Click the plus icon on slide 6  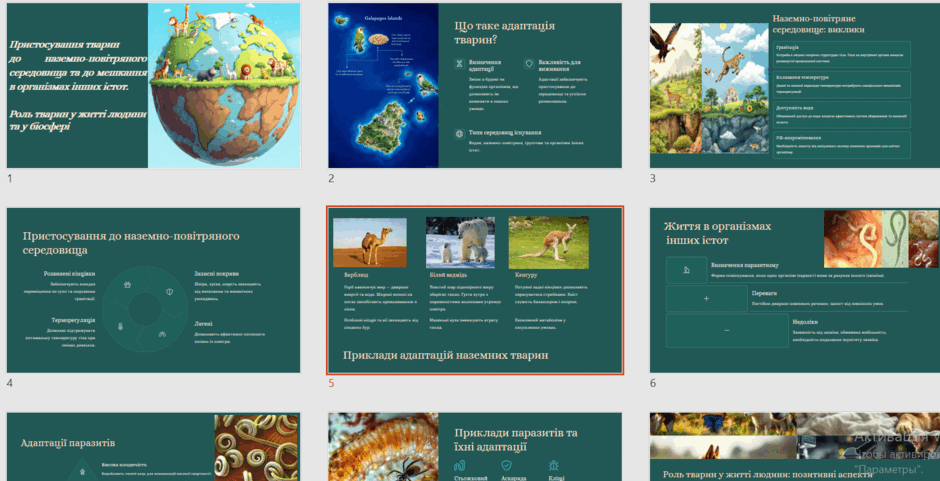click(x=706, y=299)
